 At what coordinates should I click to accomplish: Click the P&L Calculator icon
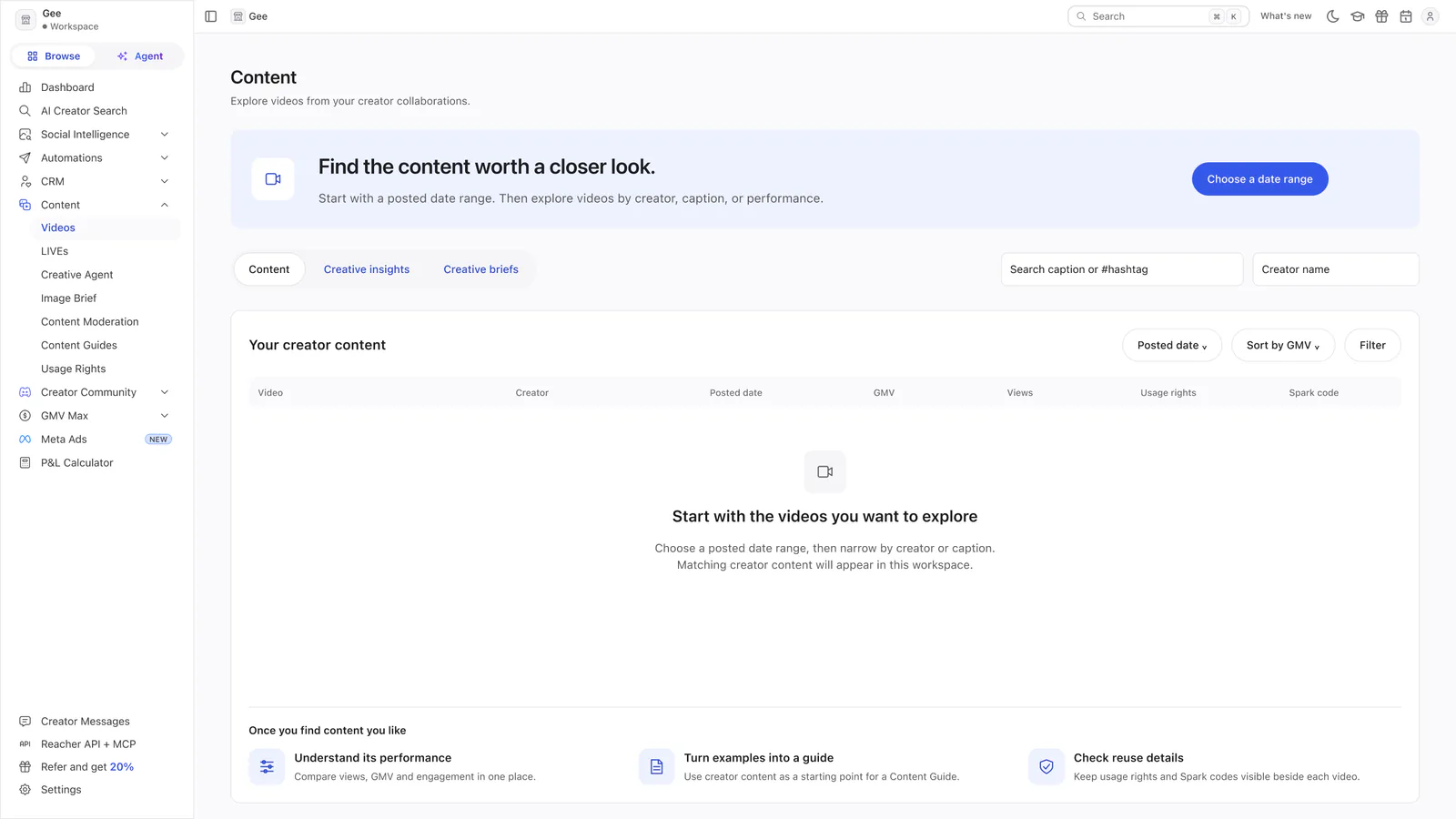tap(25, 463)
